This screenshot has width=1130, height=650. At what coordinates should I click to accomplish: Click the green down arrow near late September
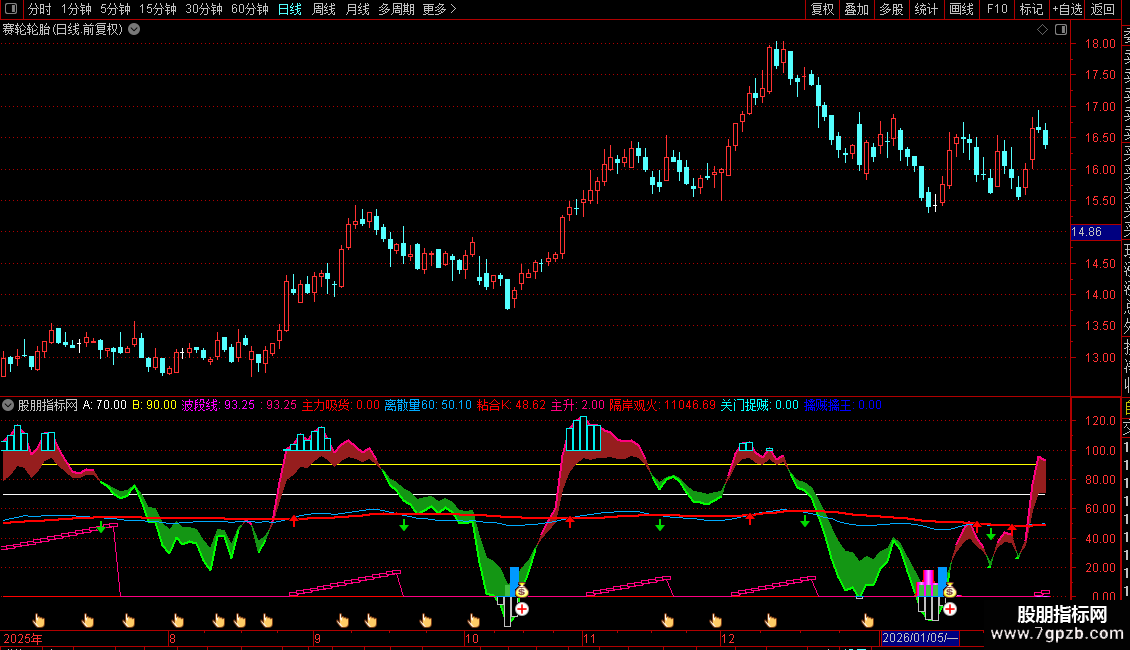pyautogui.click(x=404, y=525)
